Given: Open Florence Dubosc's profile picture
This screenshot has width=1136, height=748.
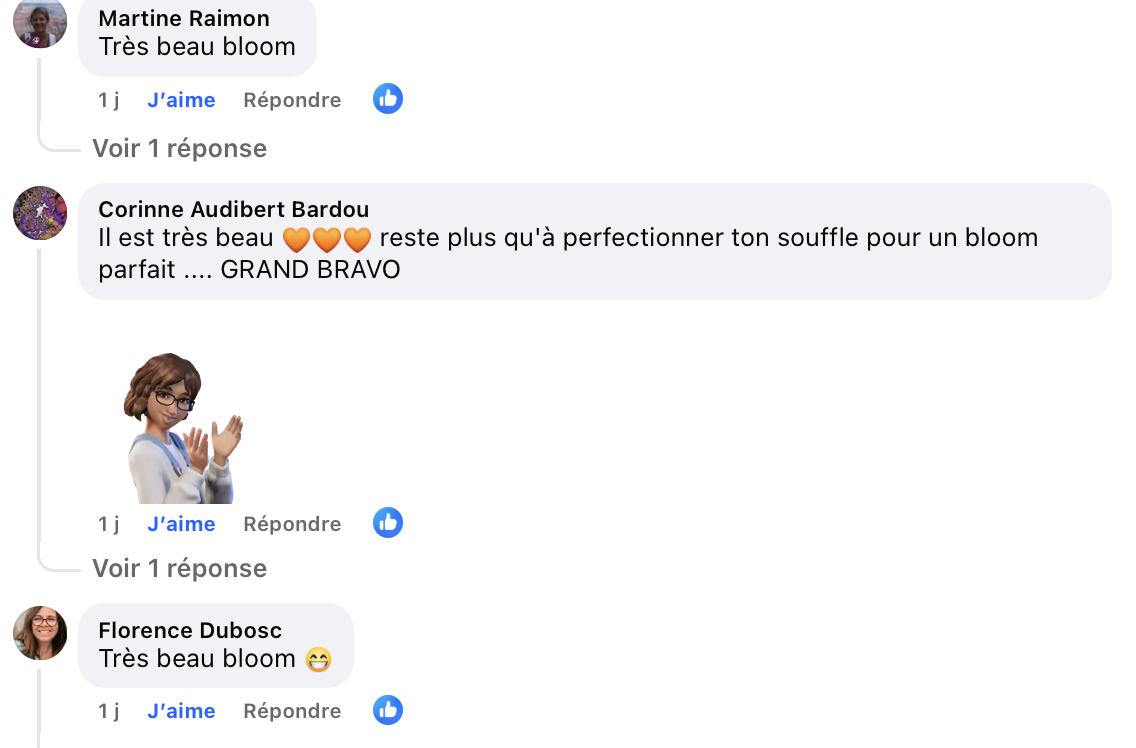Looking at the screenshot, I should click(x=40, y=633).
